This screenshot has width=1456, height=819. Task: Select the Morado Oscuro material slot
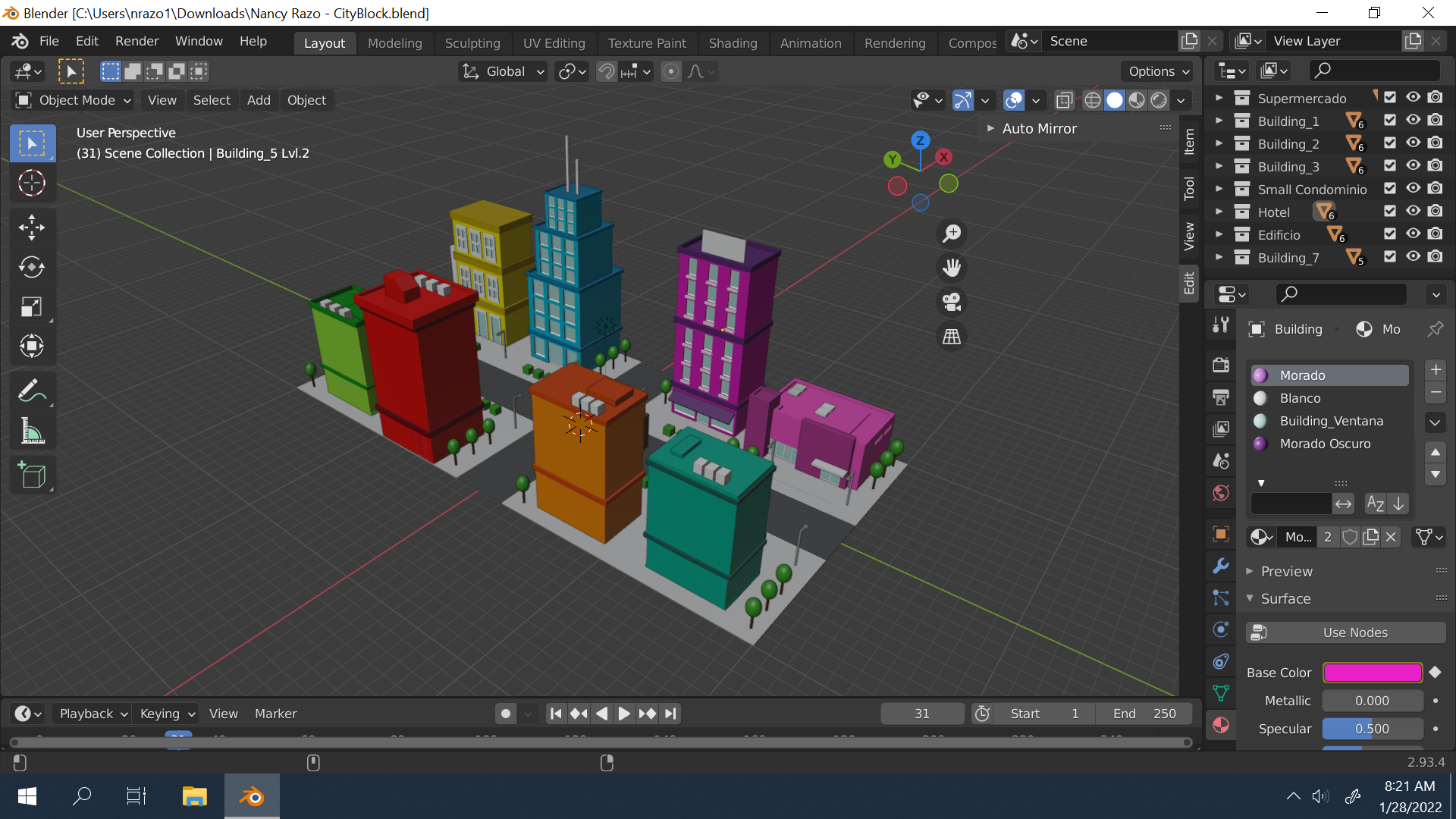click(x=1329, y=444)
